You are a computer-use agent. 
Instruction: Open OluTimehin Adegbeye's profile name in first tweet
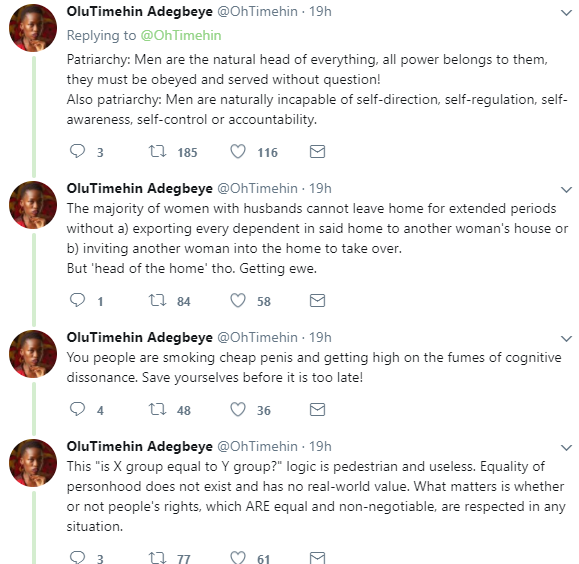point(140,12)
